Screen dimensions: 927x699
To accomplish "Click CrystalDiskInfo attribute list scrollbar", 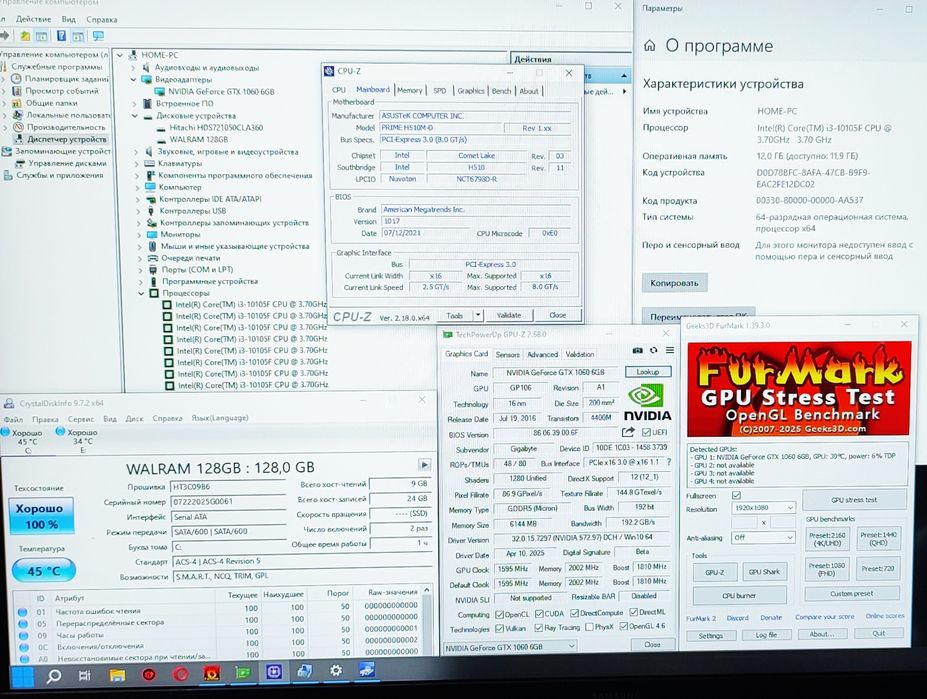I will click(426, 621).
